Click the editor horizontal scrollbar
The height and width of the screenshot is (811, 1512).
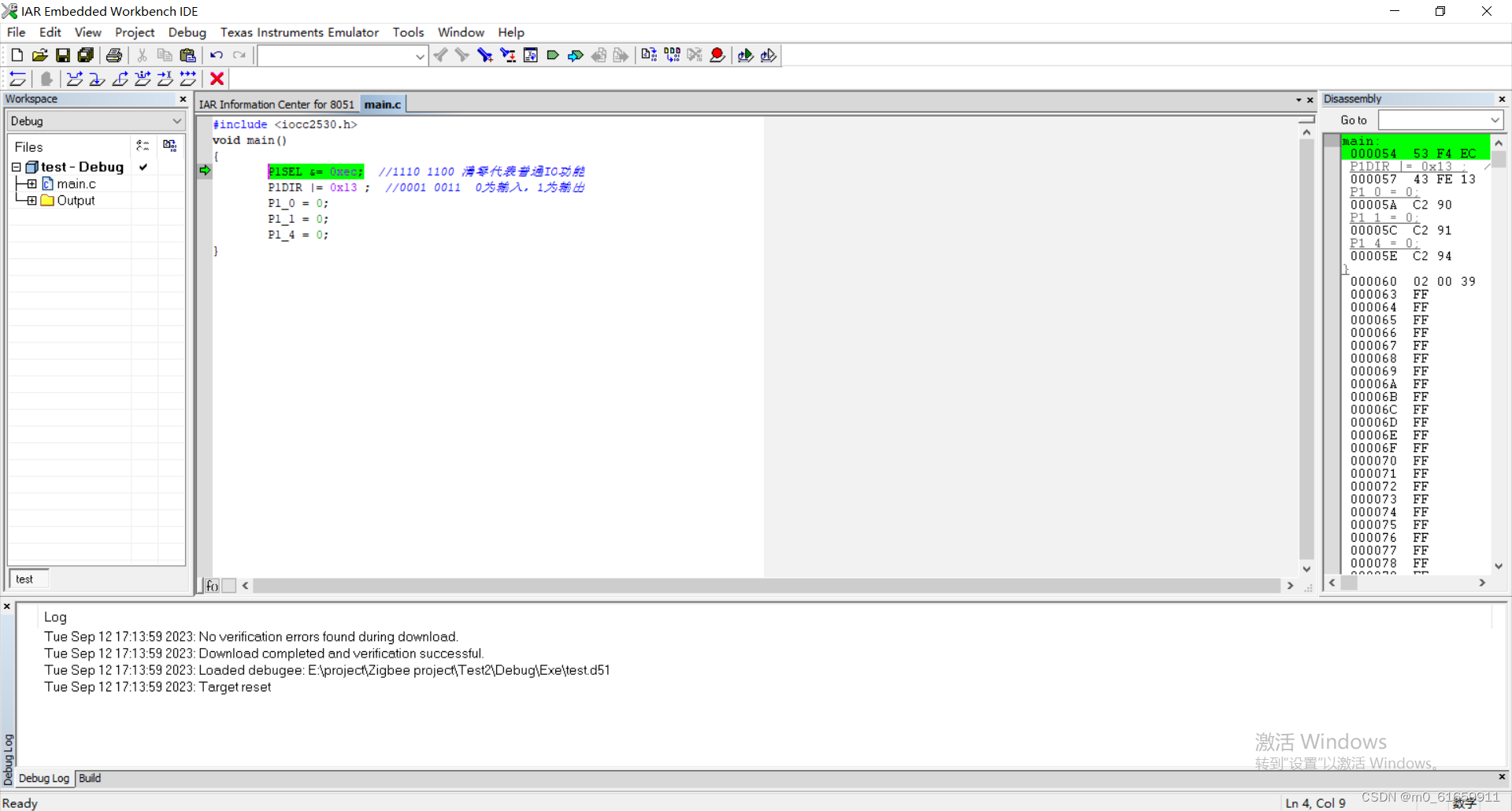767,586
